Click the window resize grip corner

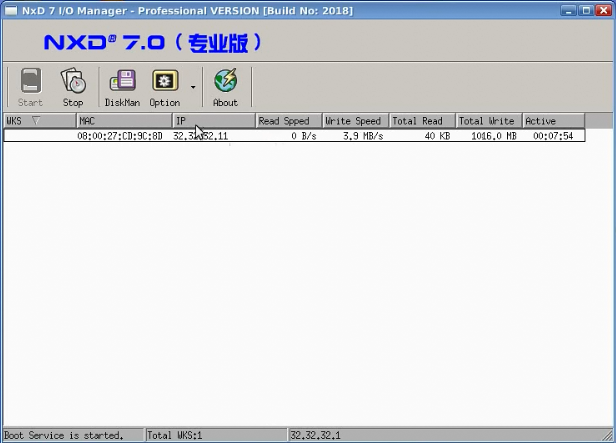point(608,435)
